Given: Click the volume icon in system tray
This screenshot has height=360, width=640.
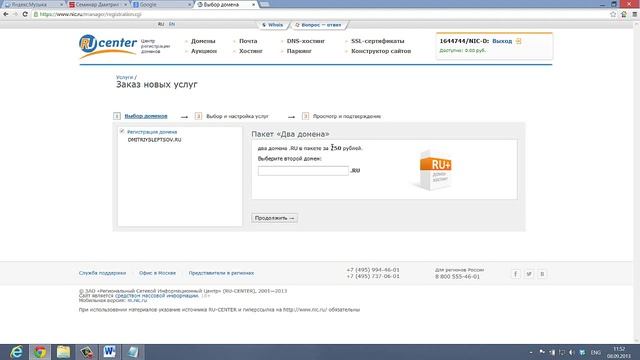Looking at the screenshot, I should tap(572, 352).
